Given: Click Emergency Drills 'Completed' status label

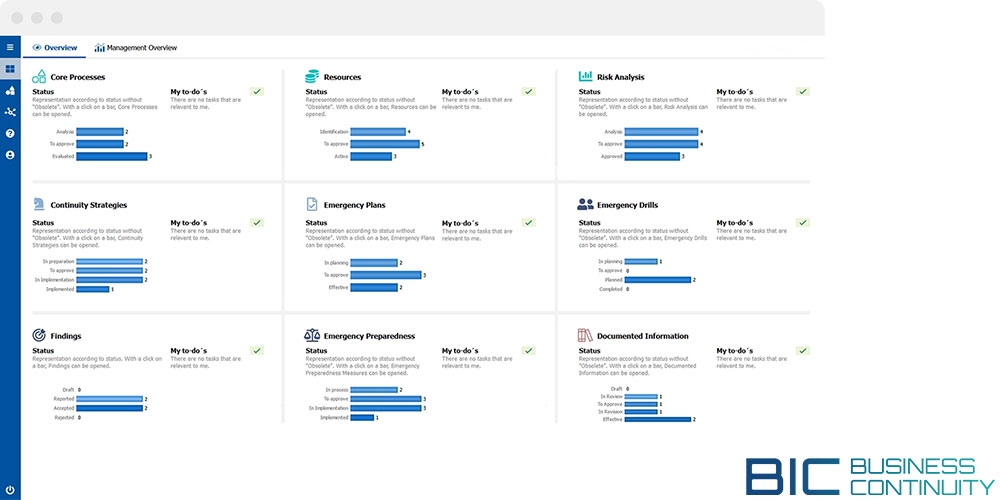Looking at the screenshot, I should [610, 289].
